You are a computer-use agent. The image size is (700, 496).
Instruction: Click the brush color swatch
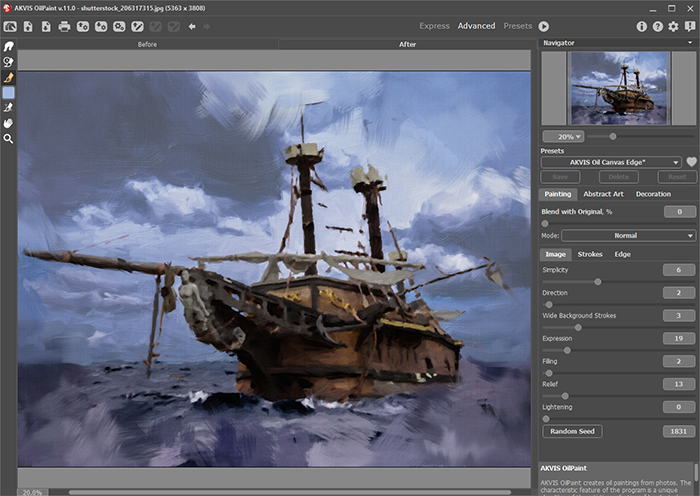(x=8, y=92)
